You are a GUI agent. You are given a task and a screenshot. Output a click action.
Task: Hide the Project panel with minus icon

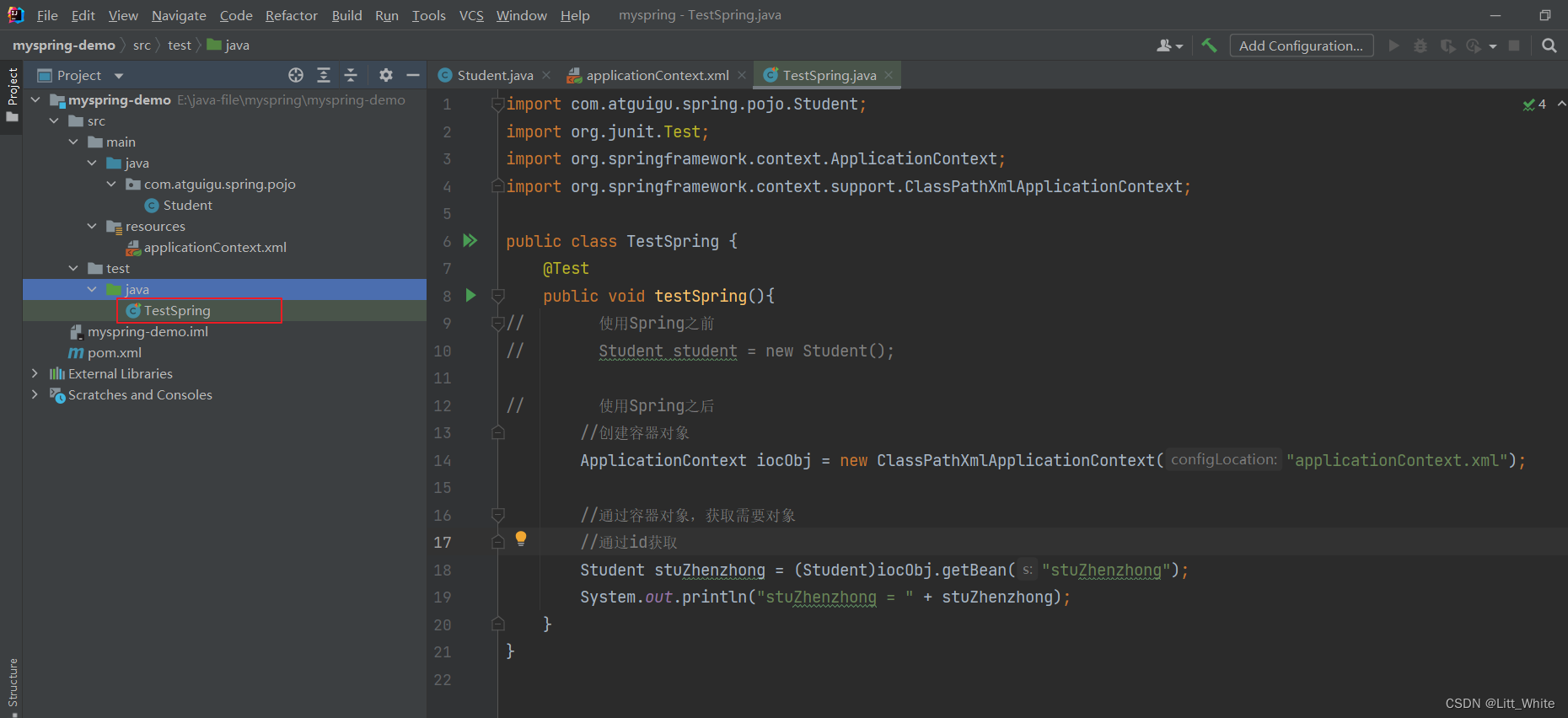click(413, 75)
